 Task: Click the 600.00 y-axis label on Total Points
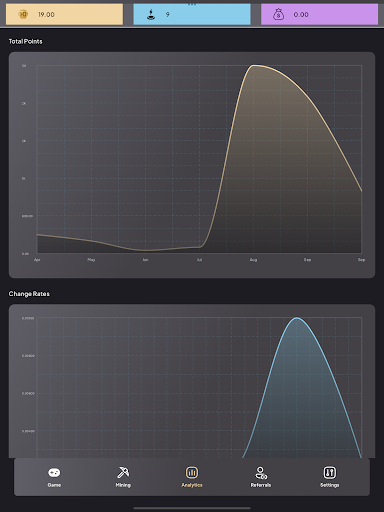(27, 216)
